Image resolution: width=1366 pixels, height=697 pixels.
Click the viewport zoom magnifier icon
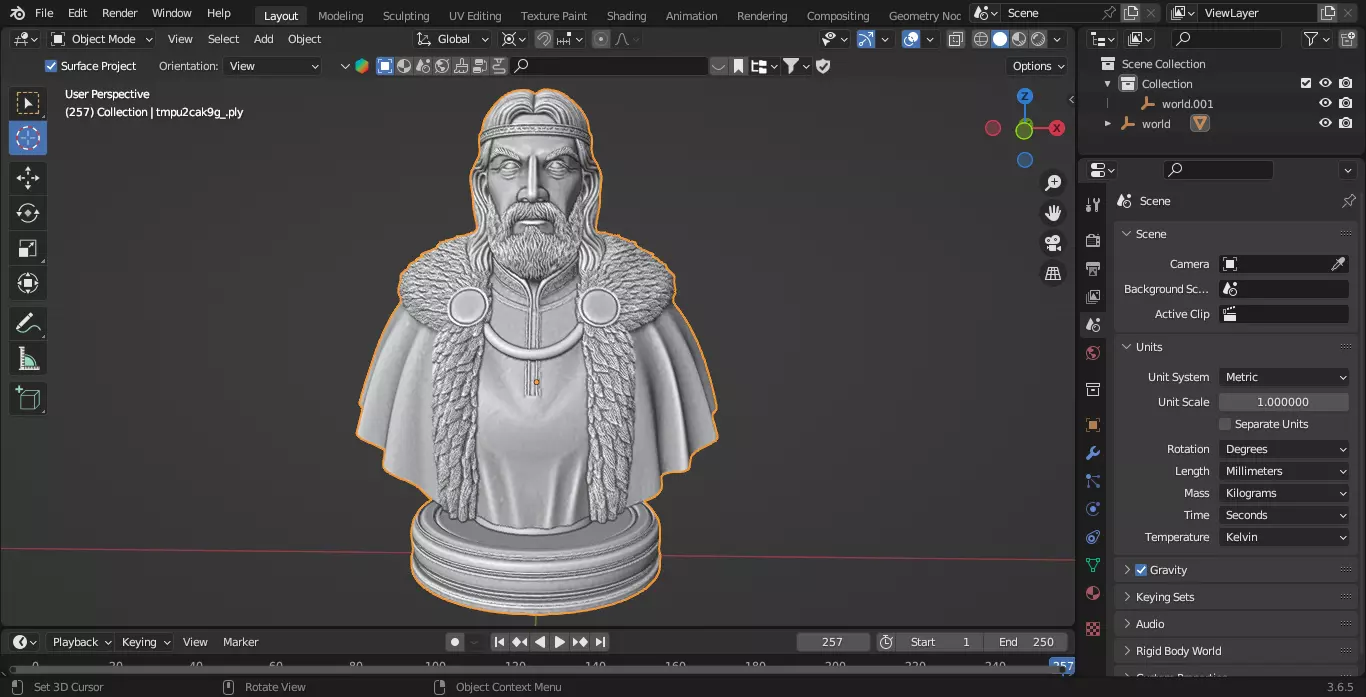point(1053,183)
